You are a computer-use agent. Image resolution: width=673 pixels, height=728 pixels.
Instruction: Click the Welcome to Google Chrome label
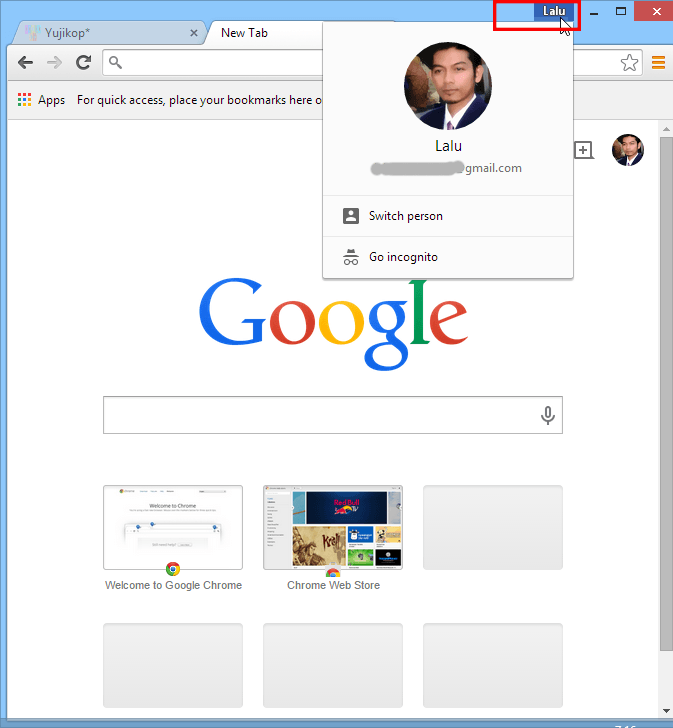pos(173,585)
